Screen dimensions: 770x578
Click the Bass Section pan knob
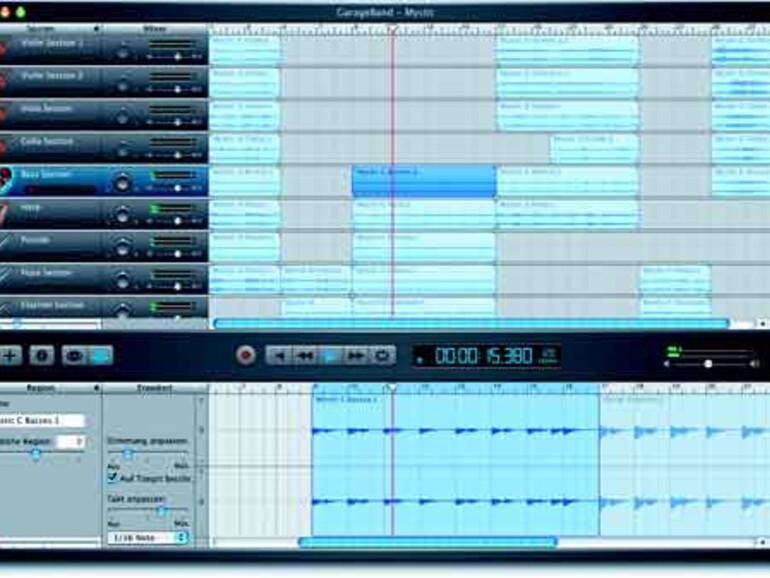click(x=122, y=182)
